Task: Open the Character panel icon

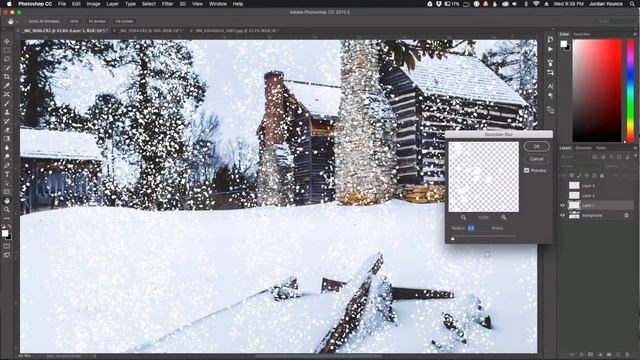Action: [550, 86]
